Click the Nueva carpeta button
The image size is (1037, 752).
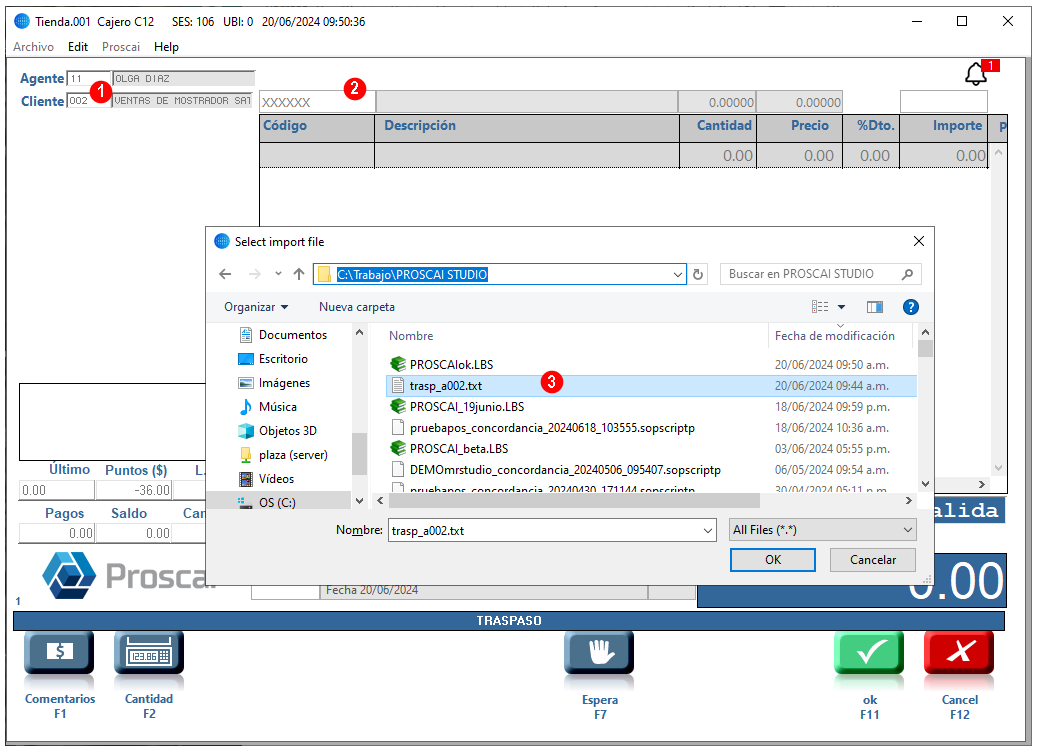coord(356,307)
